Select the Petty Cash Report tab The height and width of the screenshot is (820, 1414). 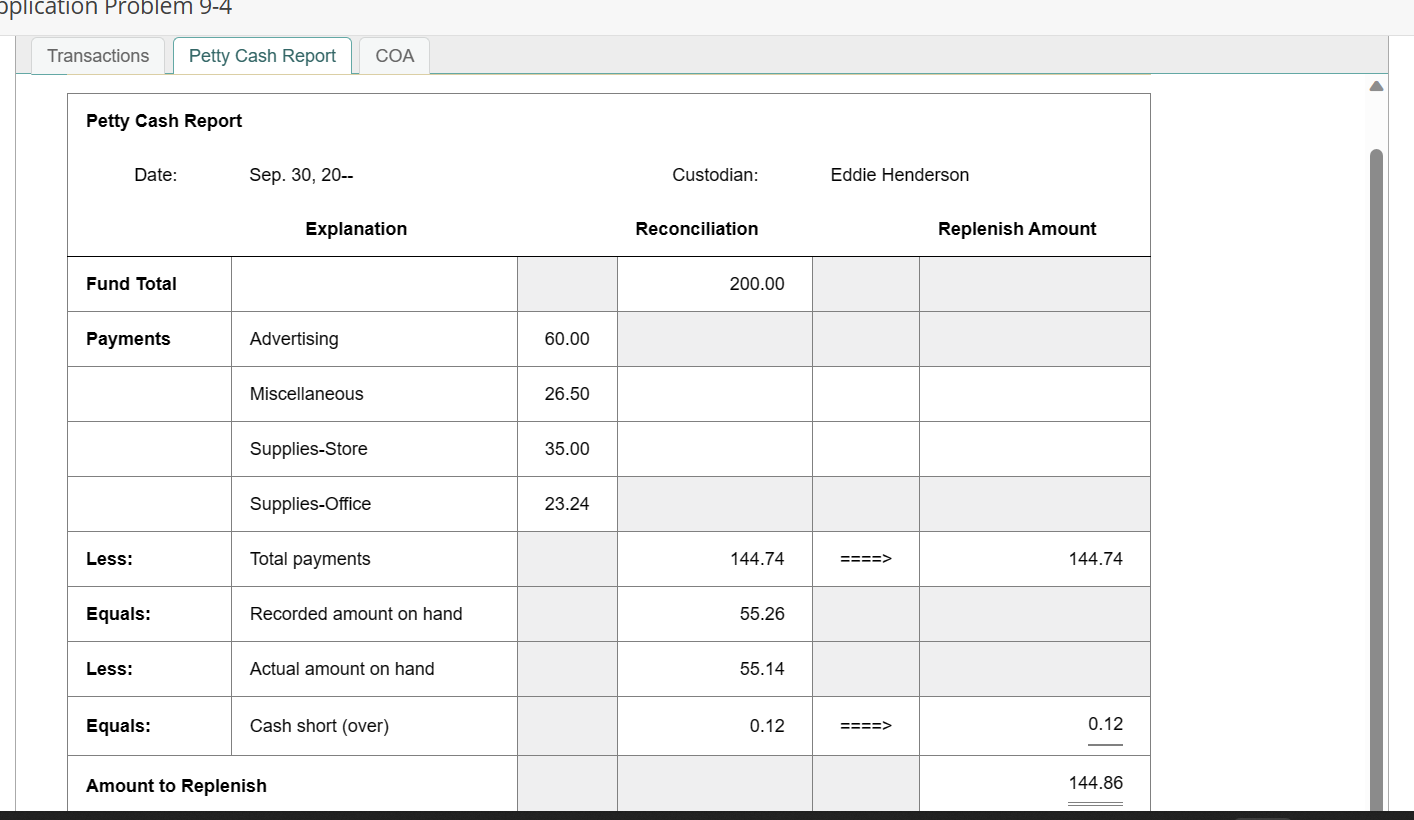[x=262, y=56]
